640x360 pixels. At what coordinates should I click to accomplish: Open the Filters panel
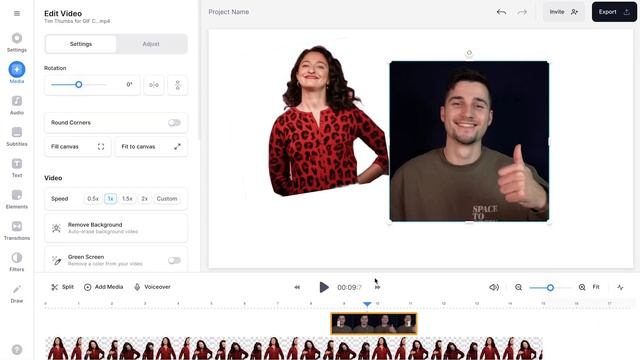(x=17, y=262)
